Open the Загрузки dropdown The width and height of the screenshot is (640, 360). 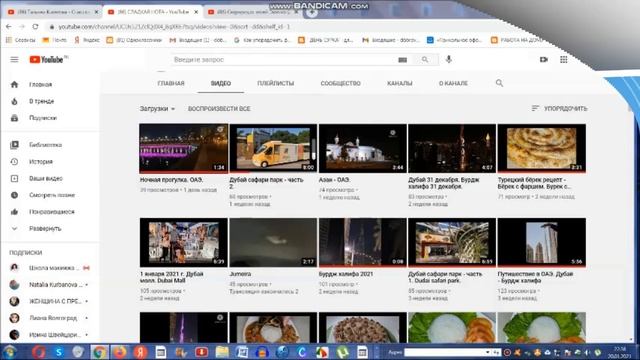157,109
